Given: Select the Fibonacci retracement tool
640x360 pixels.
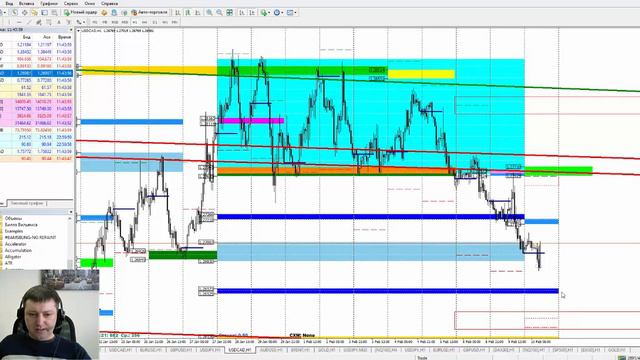Looking at the screenshot, I should click(49, 22).
